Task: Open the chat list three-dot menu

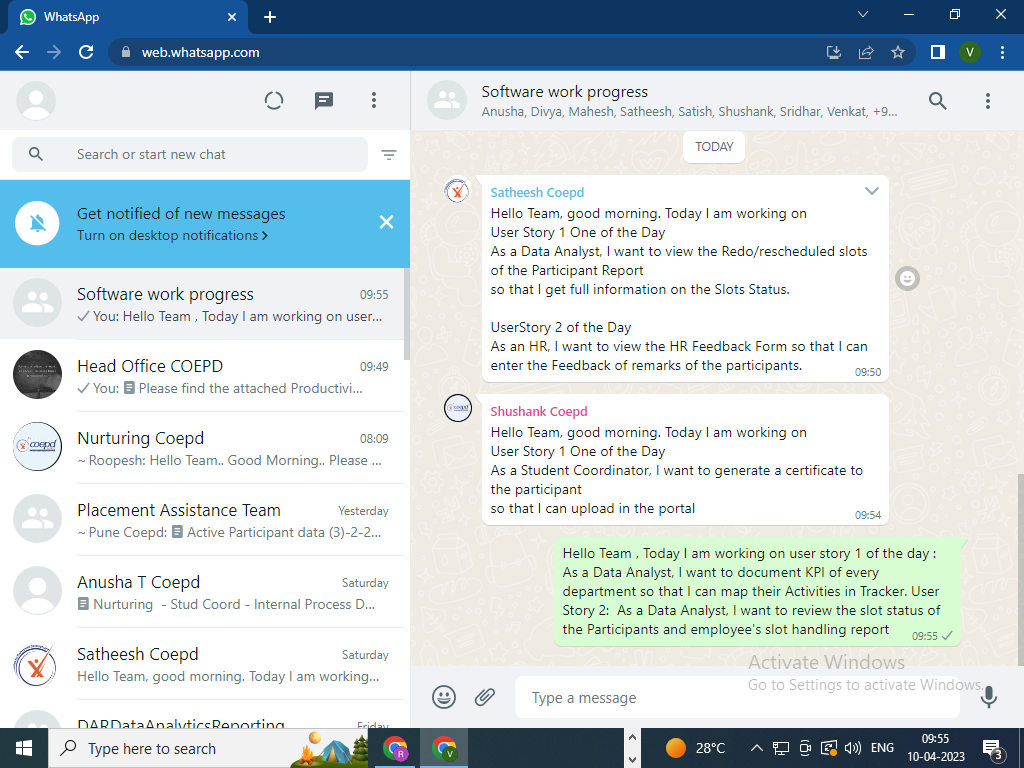Action: pyautogui.click(x=374, y=100)
